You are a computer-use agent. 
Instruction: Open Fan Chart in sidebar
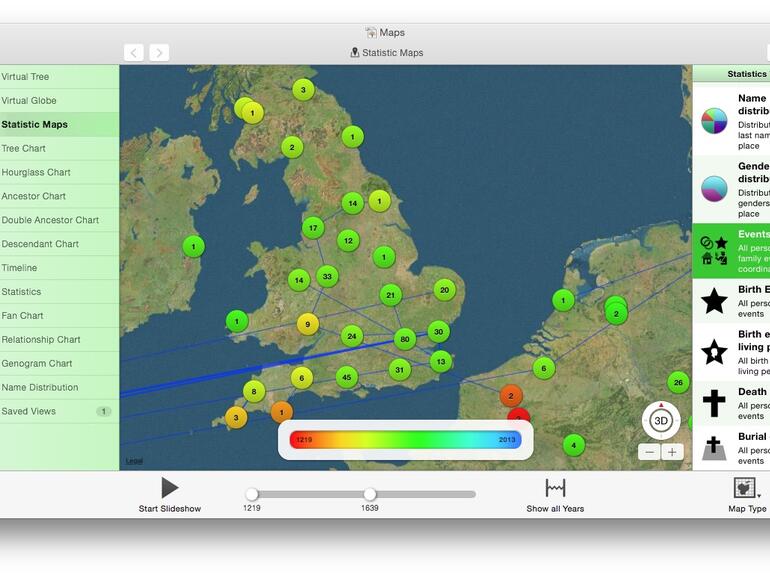59,316
